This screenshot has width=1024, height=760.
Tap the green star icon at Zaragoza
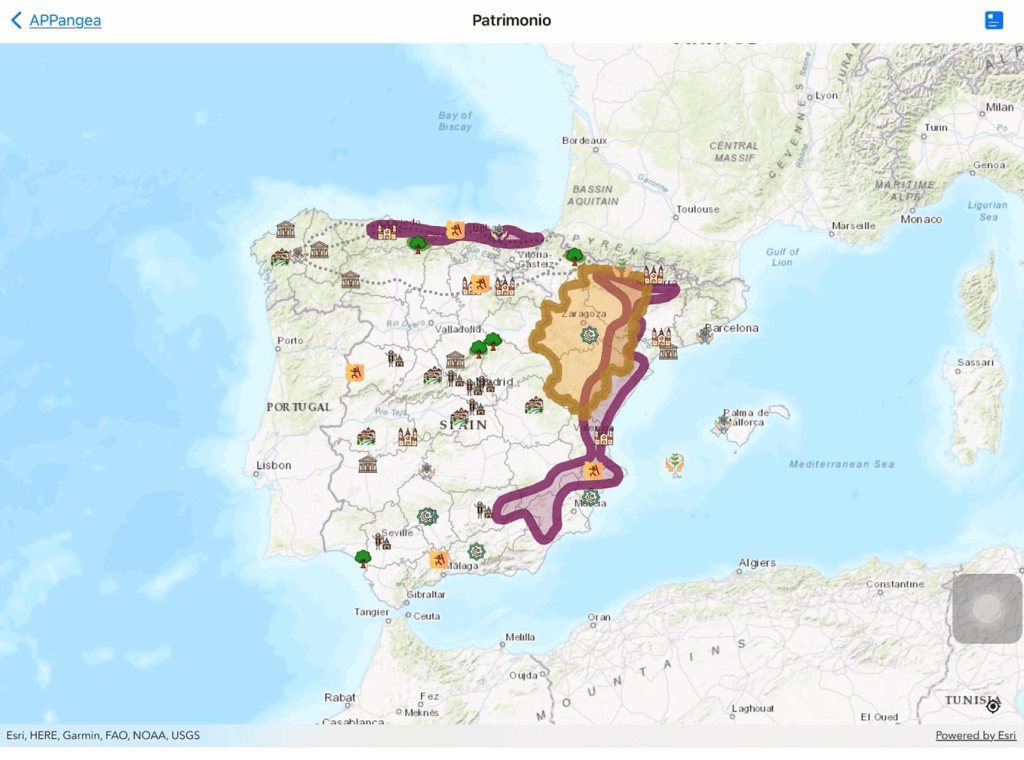[589, 335]
